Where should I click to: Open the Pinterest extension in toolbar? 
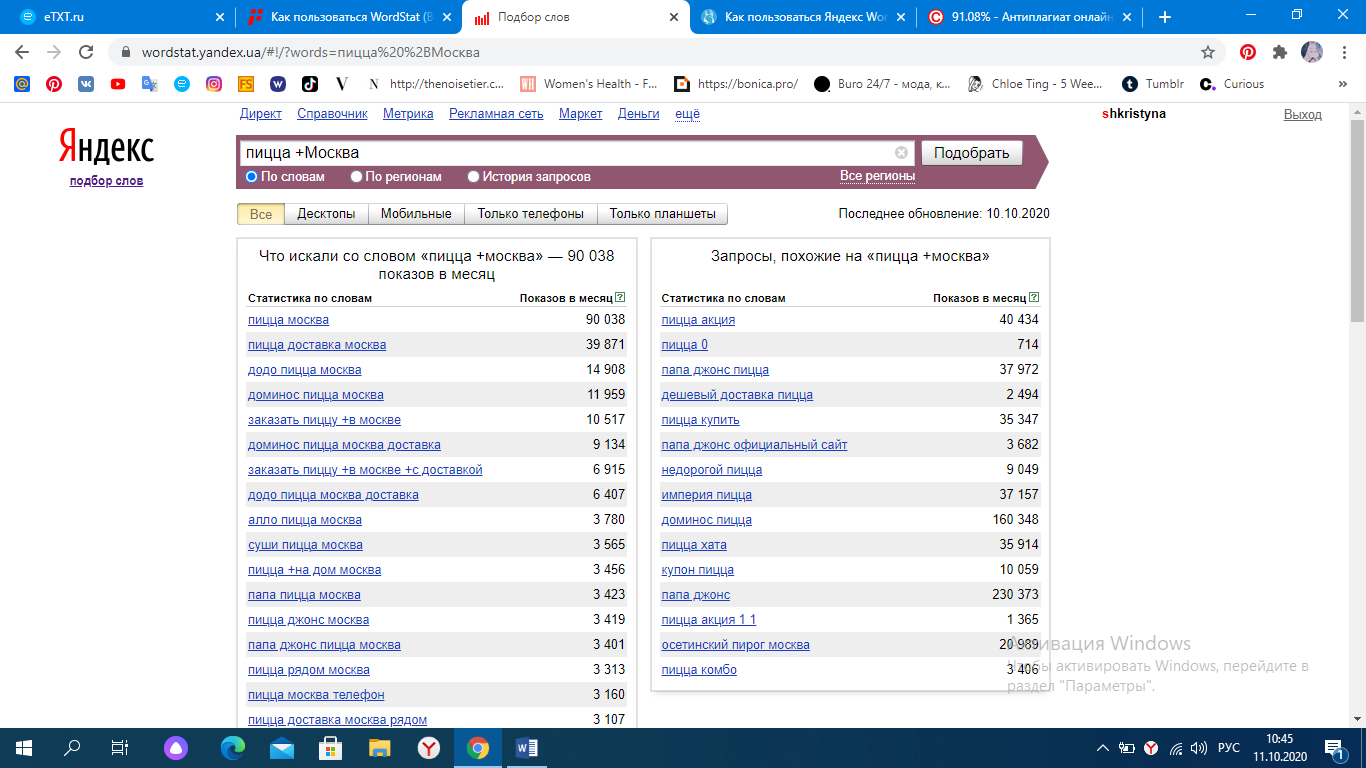click(x=1248, y=52)
